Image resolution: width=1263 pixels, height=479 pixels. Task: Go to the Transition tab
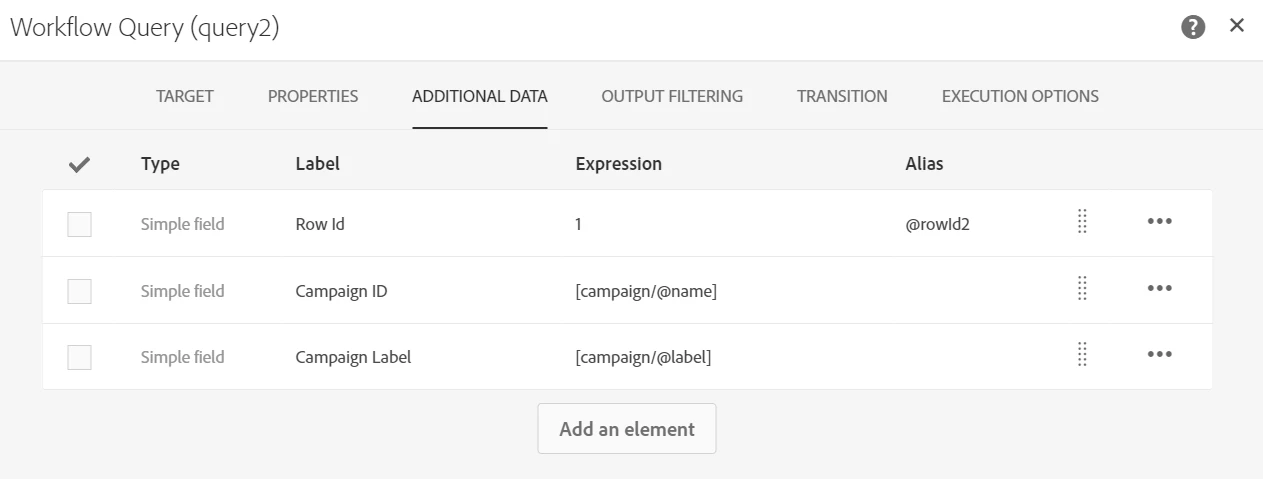click(842, 96)
